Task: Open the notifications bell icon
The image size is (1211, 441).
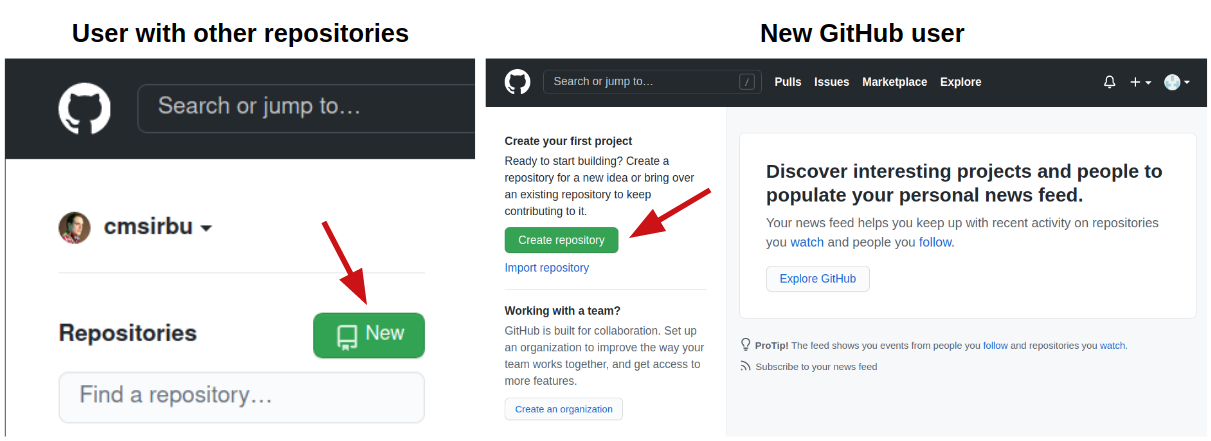Action: [x=1109, y=82]
